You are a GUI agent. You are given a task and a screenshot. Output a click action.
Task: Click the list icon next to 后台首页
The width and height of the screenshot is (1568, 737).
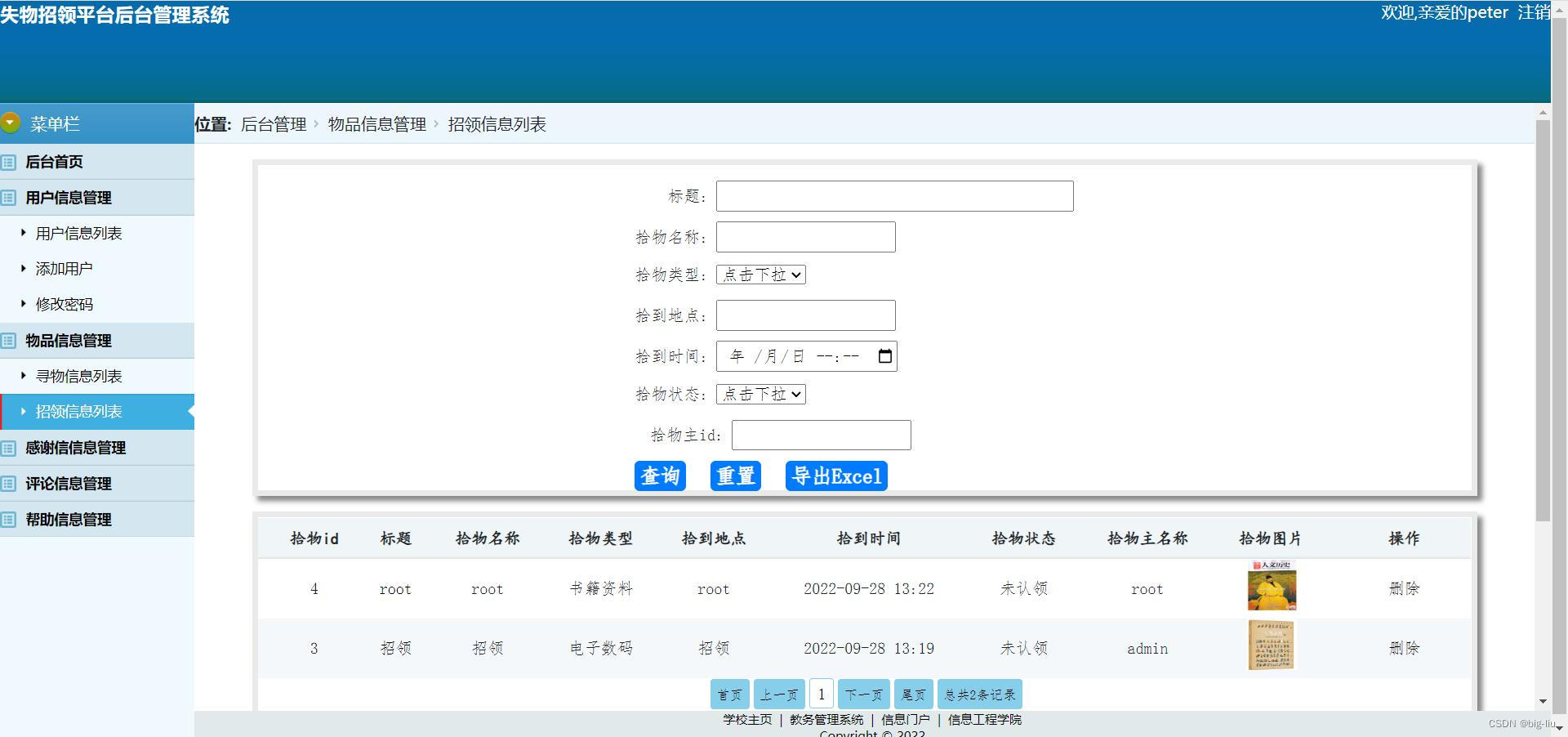[8, 162]
